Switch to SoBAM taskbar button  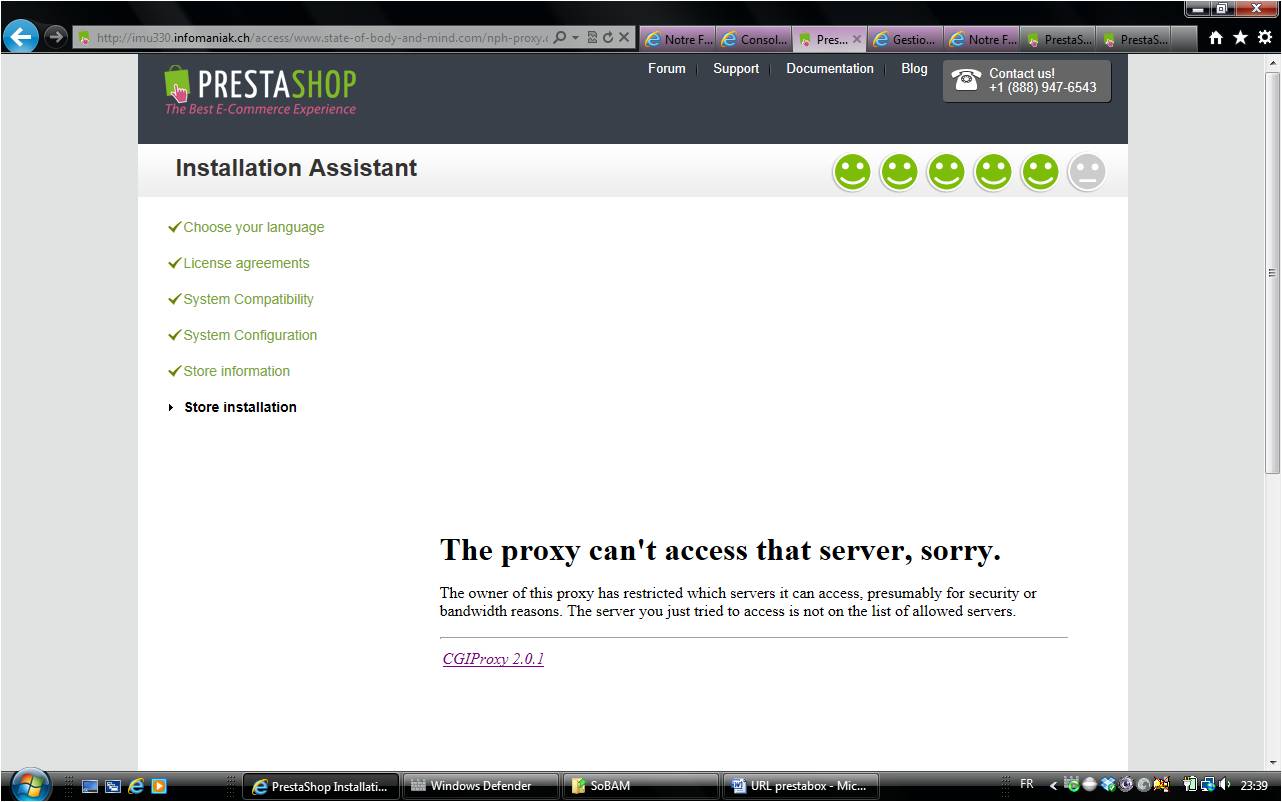(641, 786)
